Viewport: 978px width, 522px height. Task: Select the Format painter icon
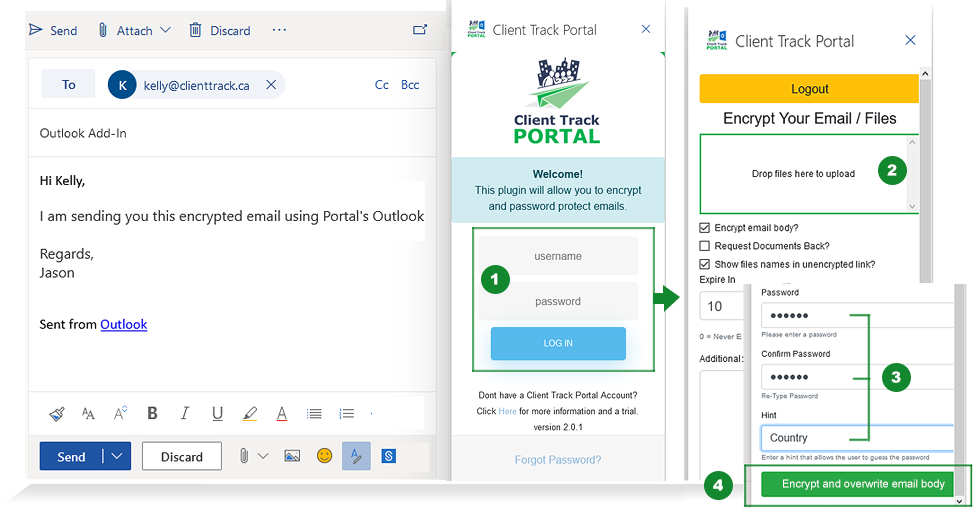57,413
